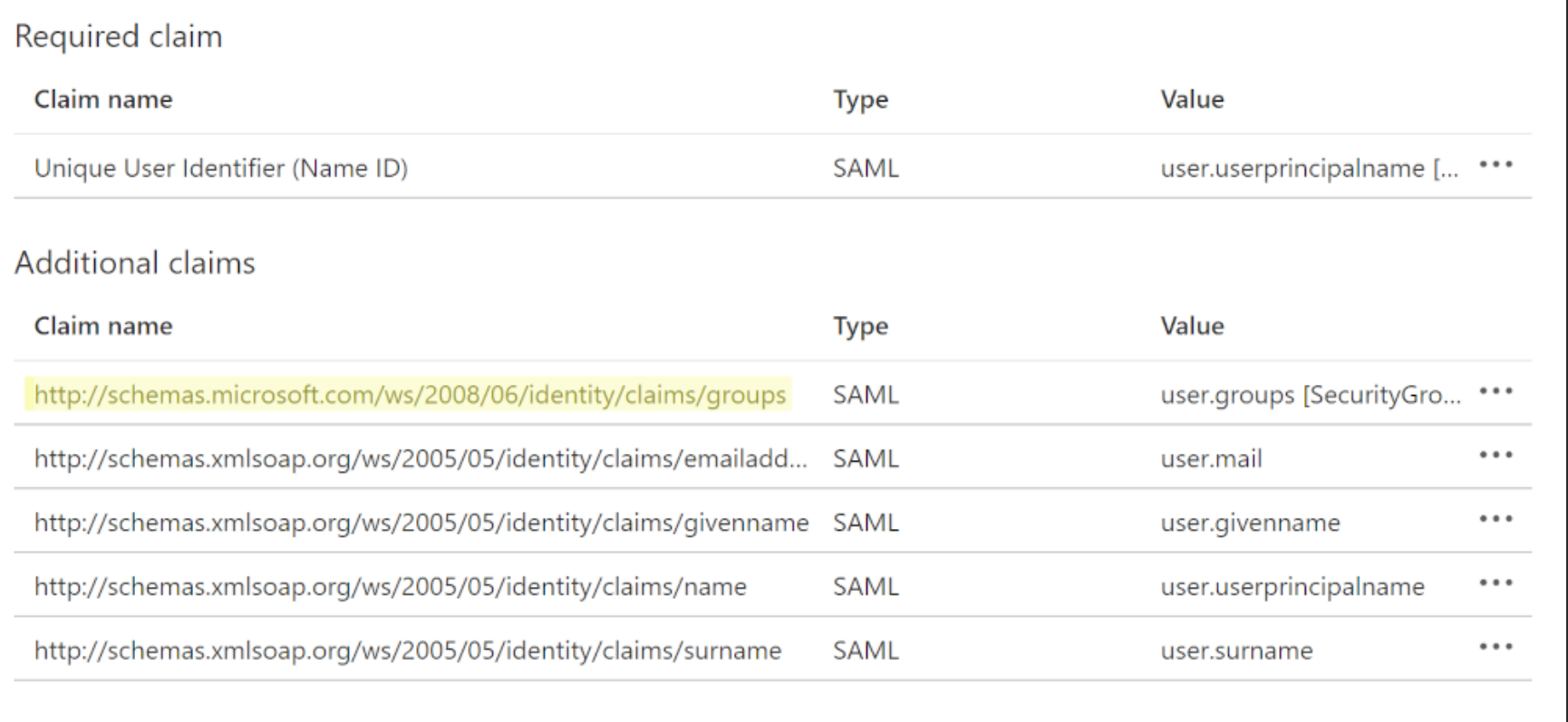Open more actions for the surname claim
Viewport: 1568px width, 722px height.
click(x=1495, y=647)
